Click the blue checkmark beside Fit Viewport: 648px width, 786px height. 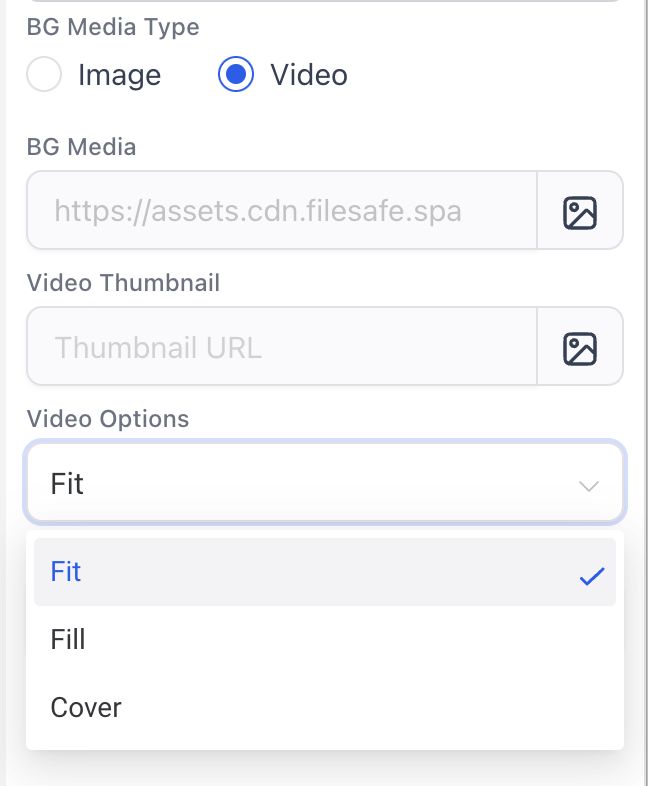592,575
